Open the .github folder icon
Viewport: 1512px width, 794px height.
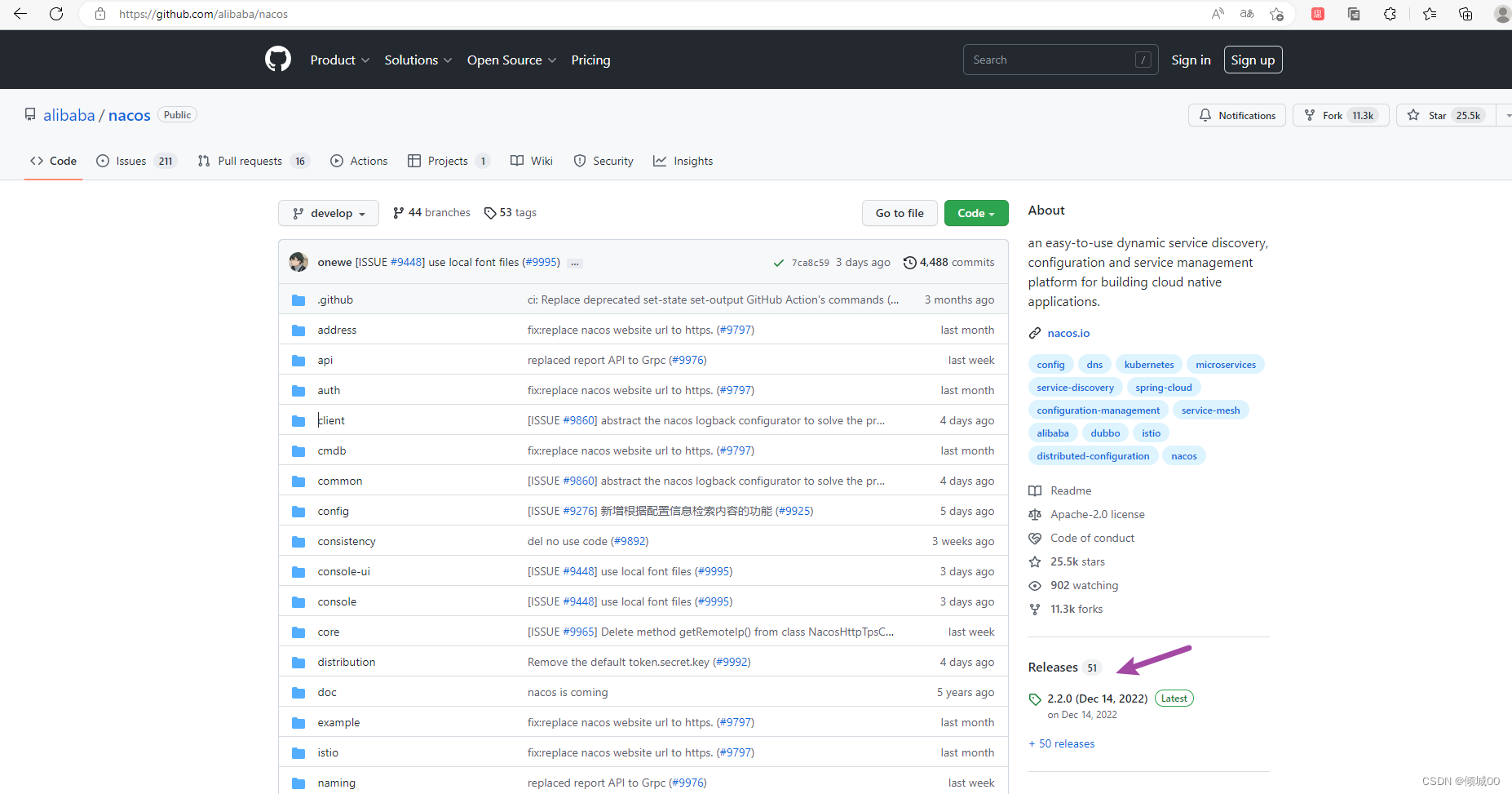[298, 300]
